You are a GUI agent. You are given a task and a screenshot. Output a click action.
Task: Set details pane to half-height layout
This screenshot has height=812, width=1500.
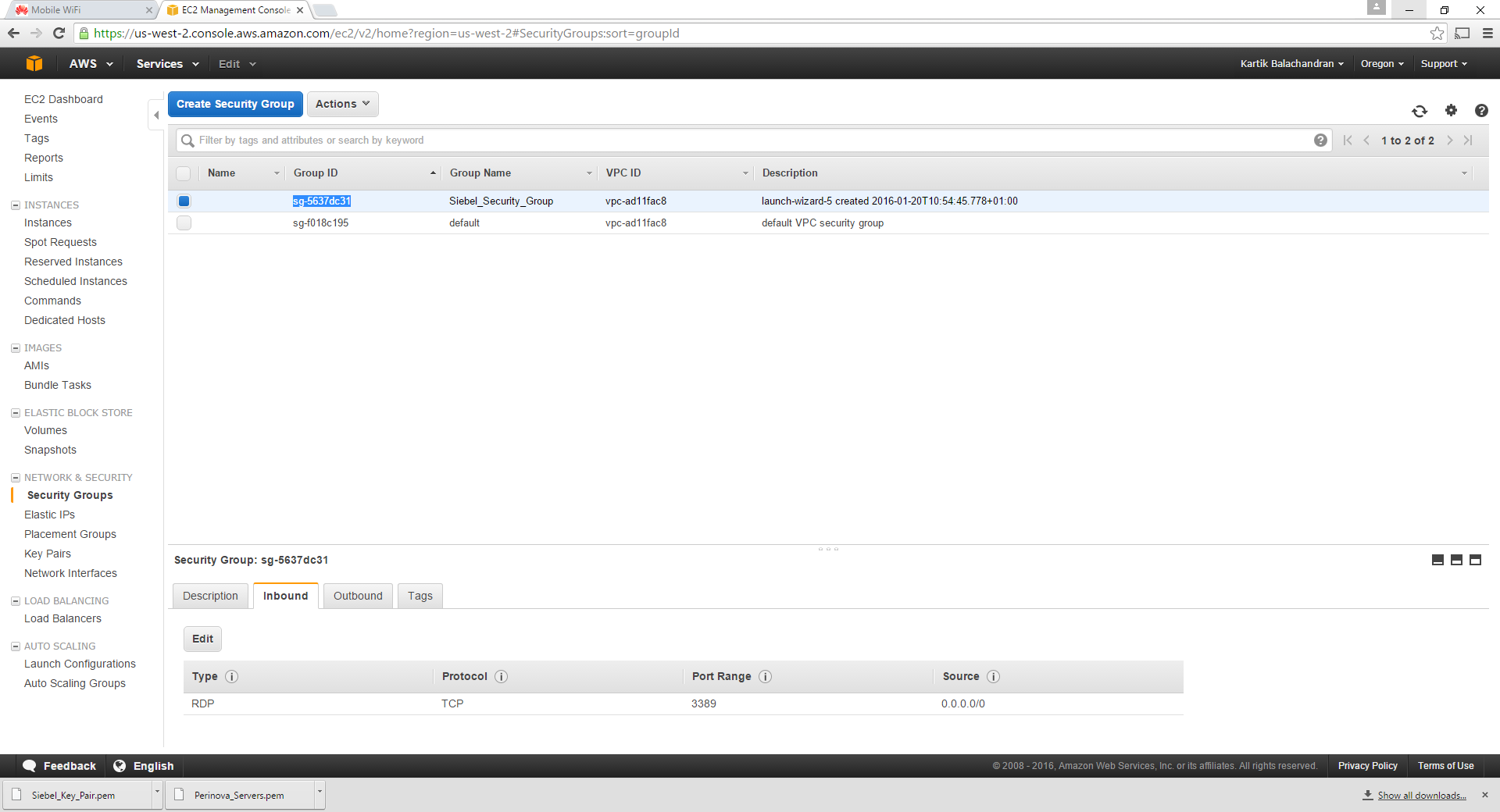(x=1456, y=560)
